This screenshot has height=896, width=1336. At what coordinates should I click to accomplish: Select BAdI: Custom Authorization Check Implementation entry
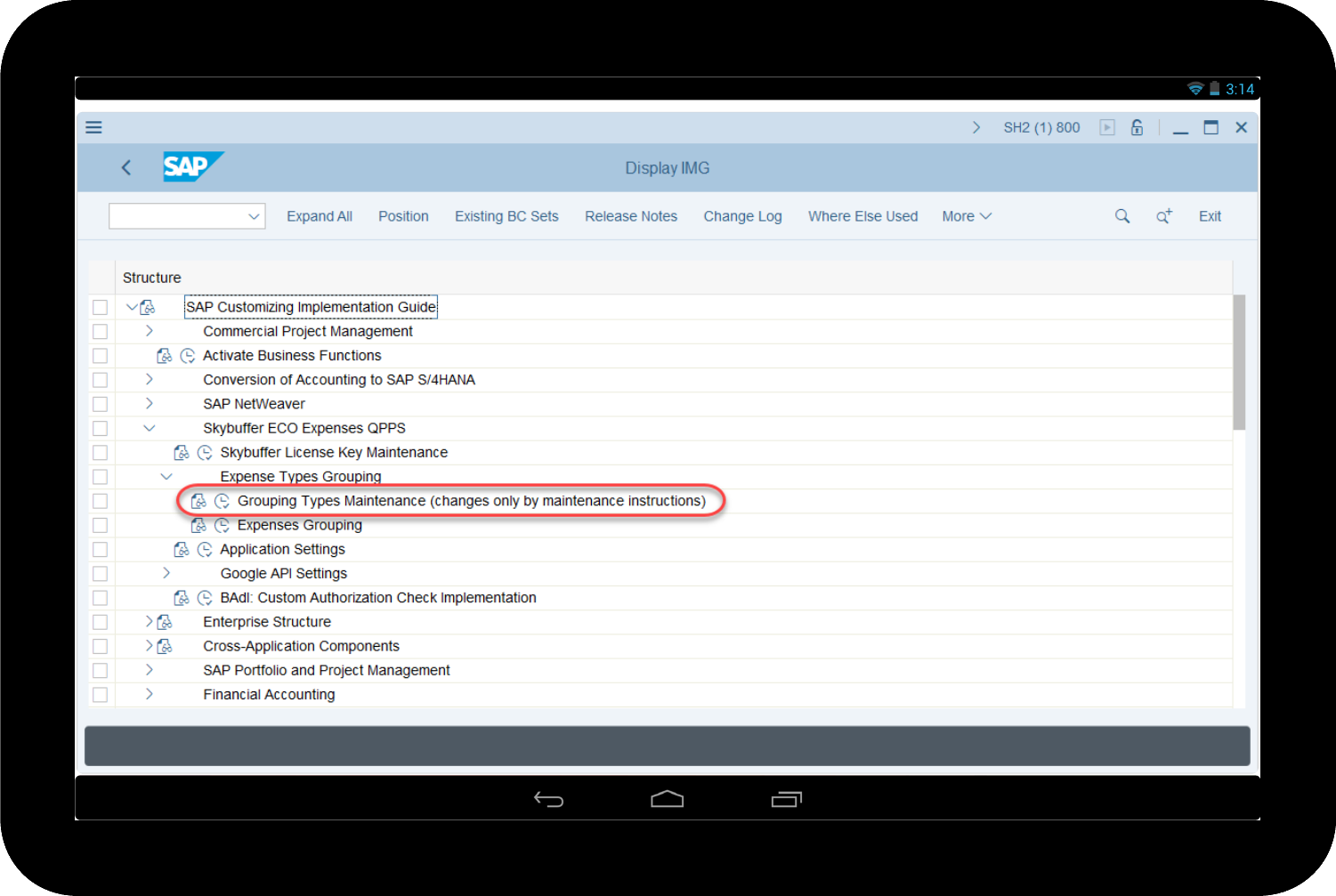(x=378, y=598)
